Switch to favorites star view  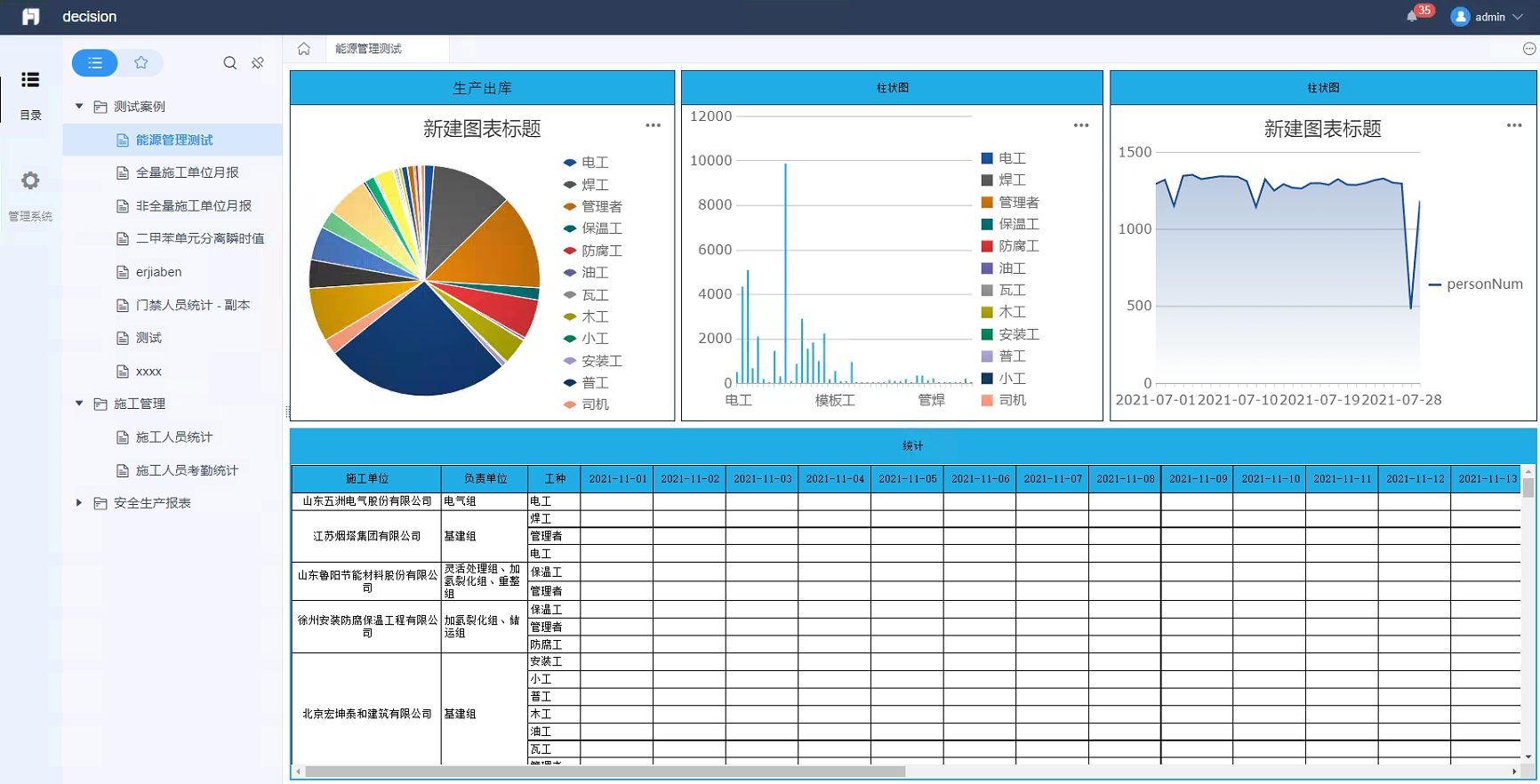(140, 63)
